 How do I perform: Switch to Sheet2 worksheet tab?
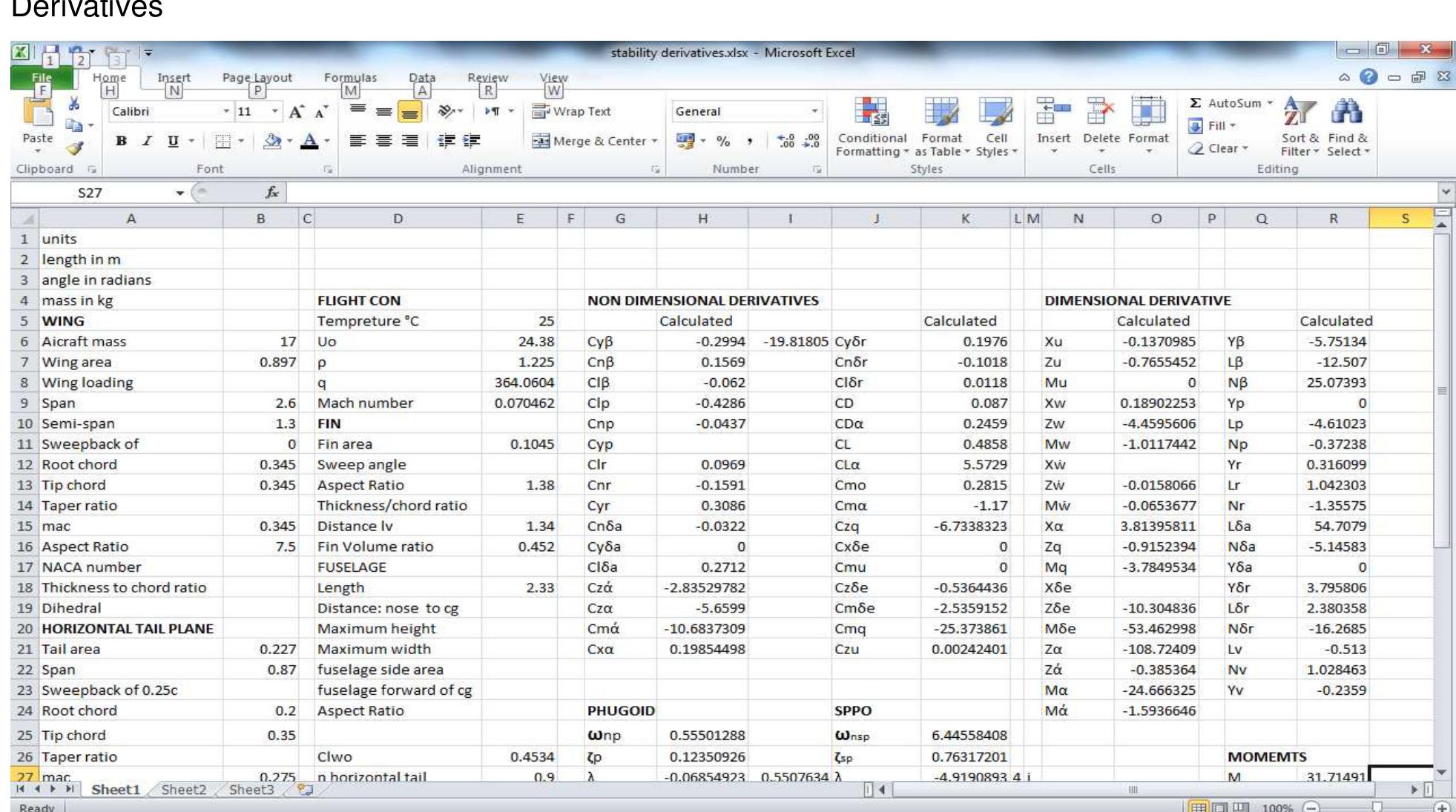(183, 790)
